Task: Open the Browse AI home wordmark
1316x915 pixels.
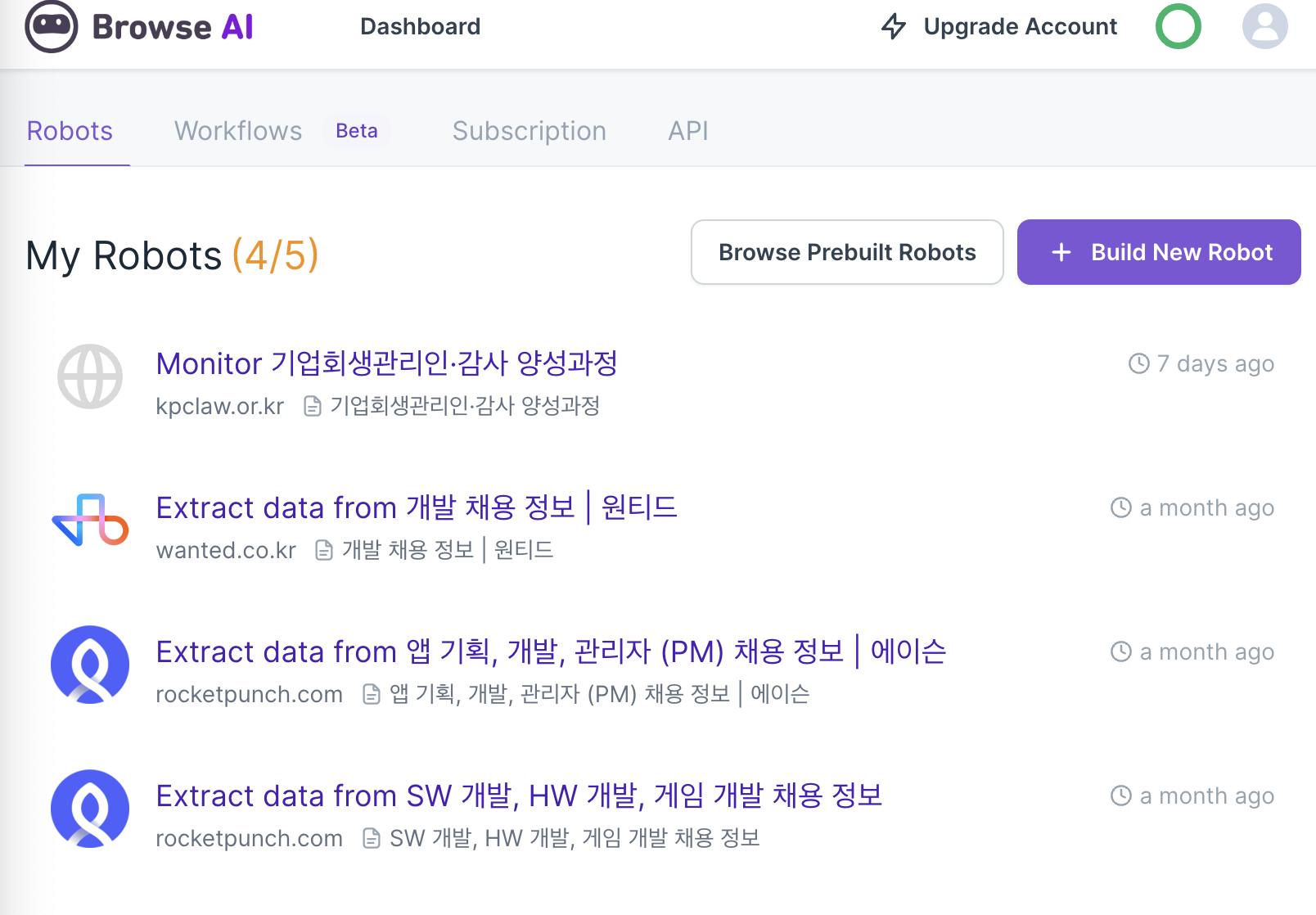Action: (173, 27)
